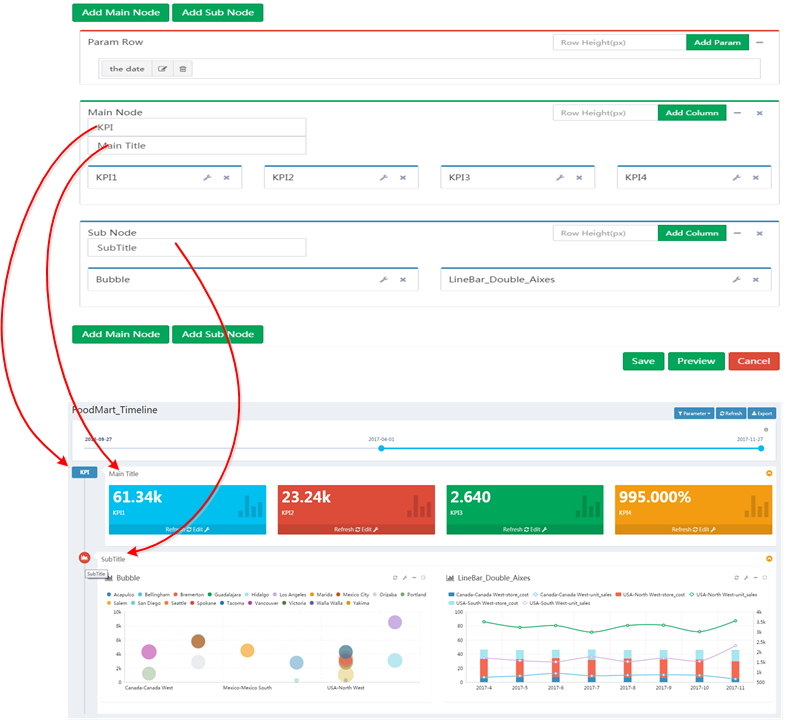Maximize the LineBar_Double_Aixes chart widget
Viewport: 787px width, 720px height.
click(764, 578)
